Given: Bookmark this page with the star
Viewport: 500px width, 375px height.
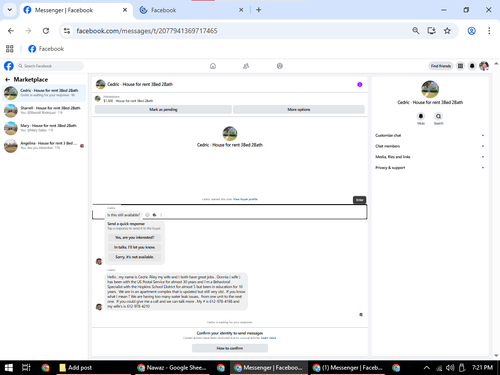Looking at the screenshot, I should [447, 31].
